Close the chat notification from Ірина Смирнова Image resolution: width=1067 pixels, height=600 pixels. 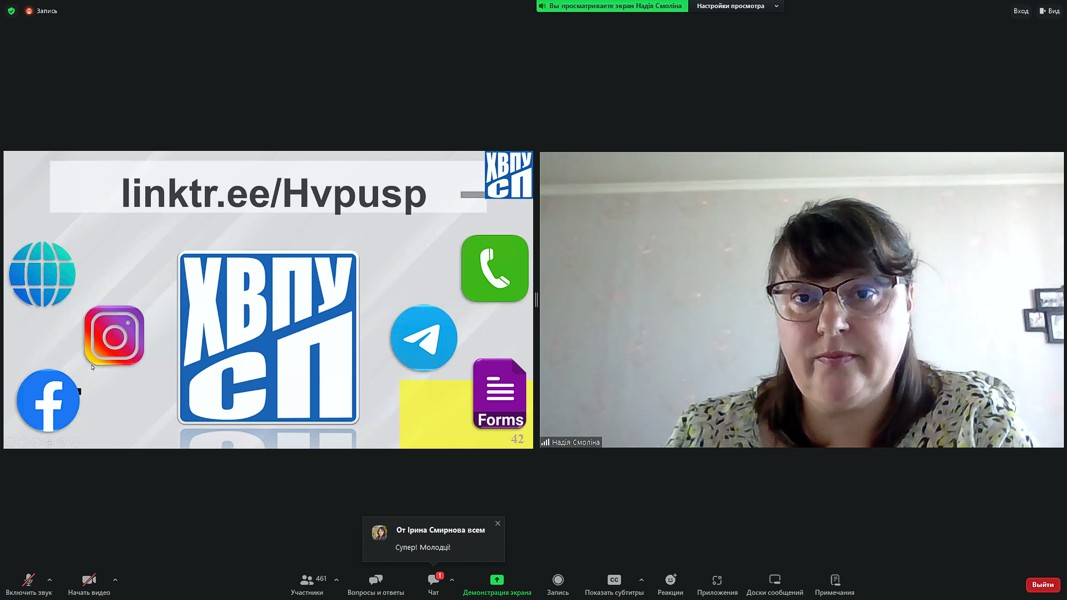click(x=497, y=523)
